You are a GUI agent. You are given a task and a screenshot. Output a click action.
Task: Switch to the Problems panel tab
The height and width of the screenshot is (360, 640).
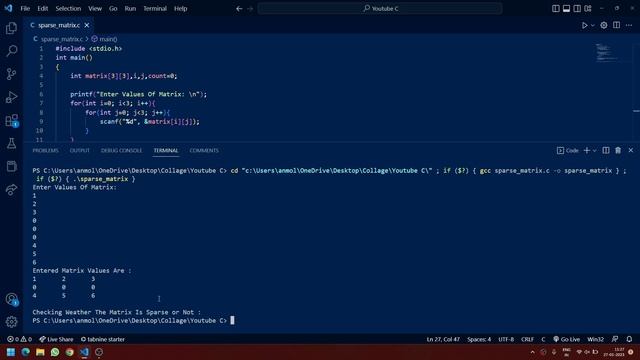click(46, 151)
